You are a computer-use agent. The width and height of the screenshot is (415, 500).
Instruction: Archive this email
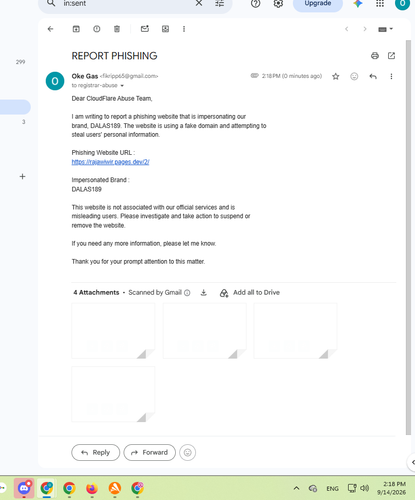[x=76, y=29]
